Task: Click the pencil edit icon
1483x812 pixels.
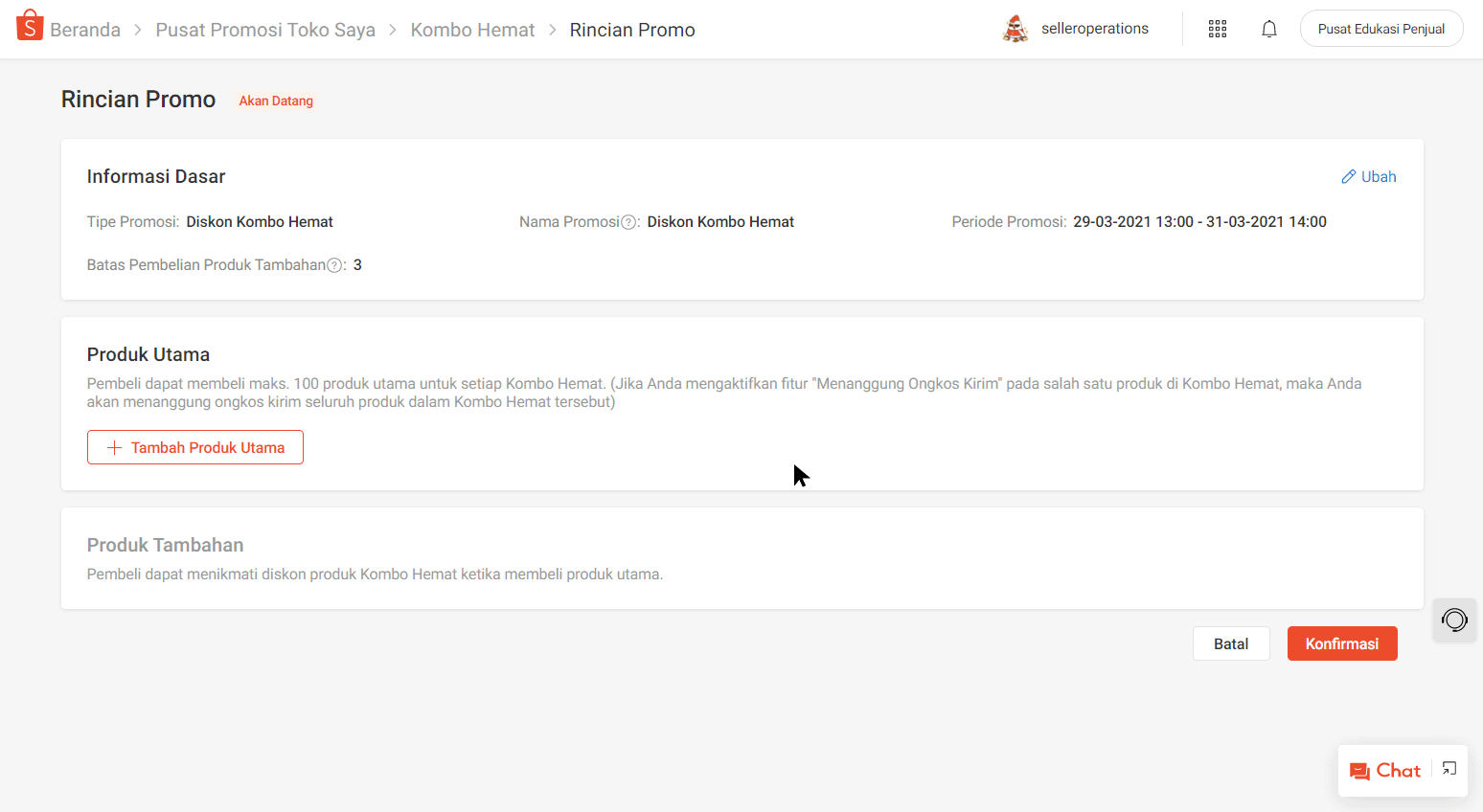Action: 1348,177
